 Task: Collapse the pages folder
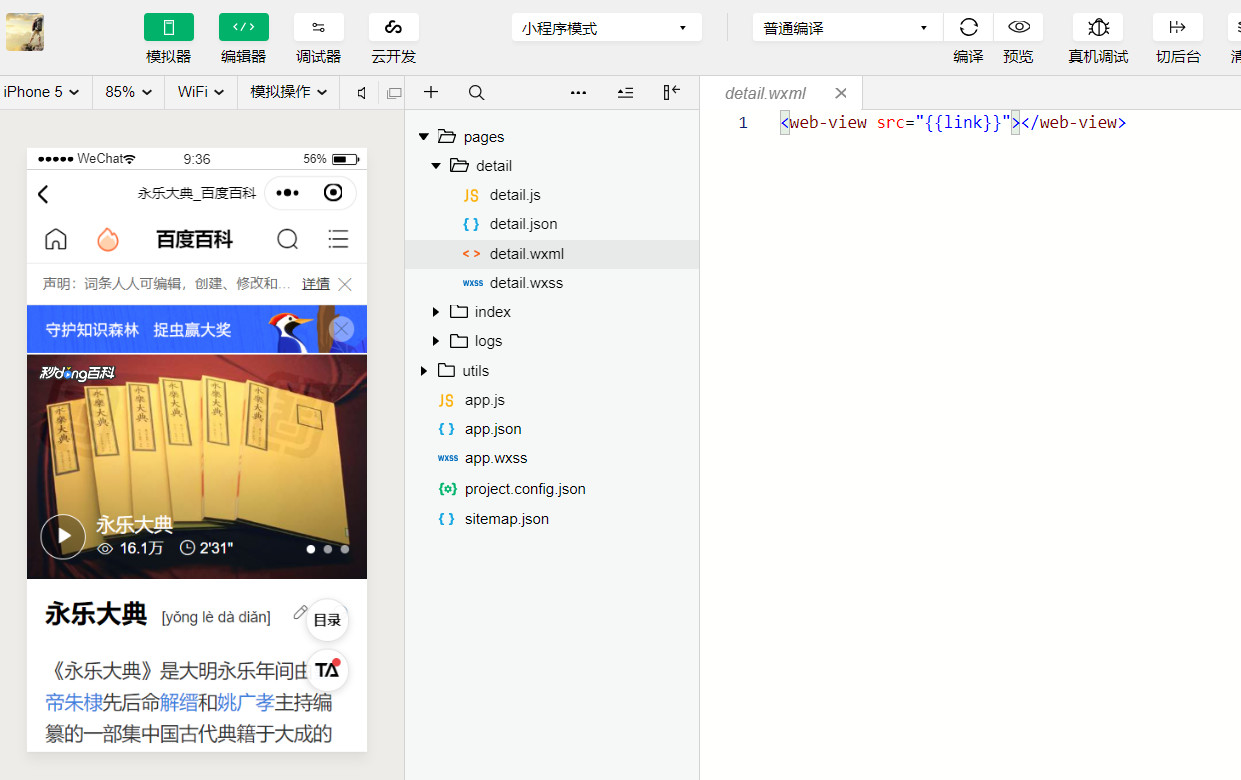tap(423, 136)
